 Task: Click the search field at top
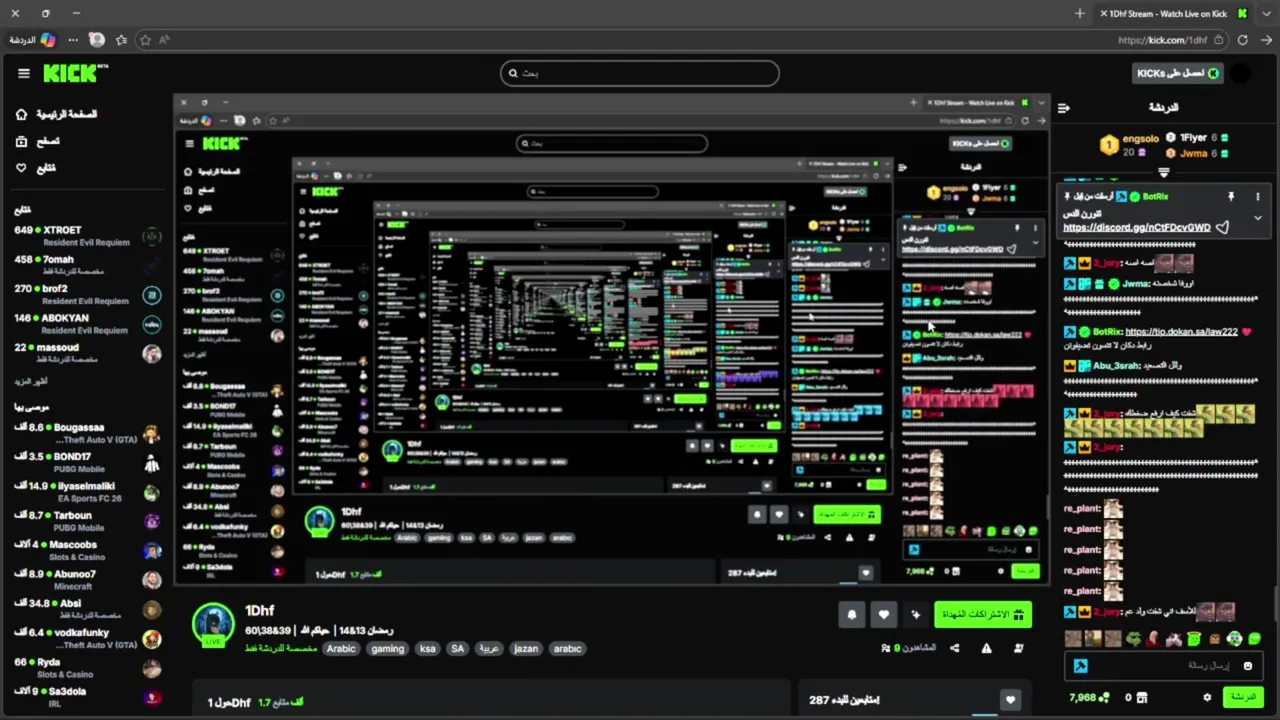640,73
